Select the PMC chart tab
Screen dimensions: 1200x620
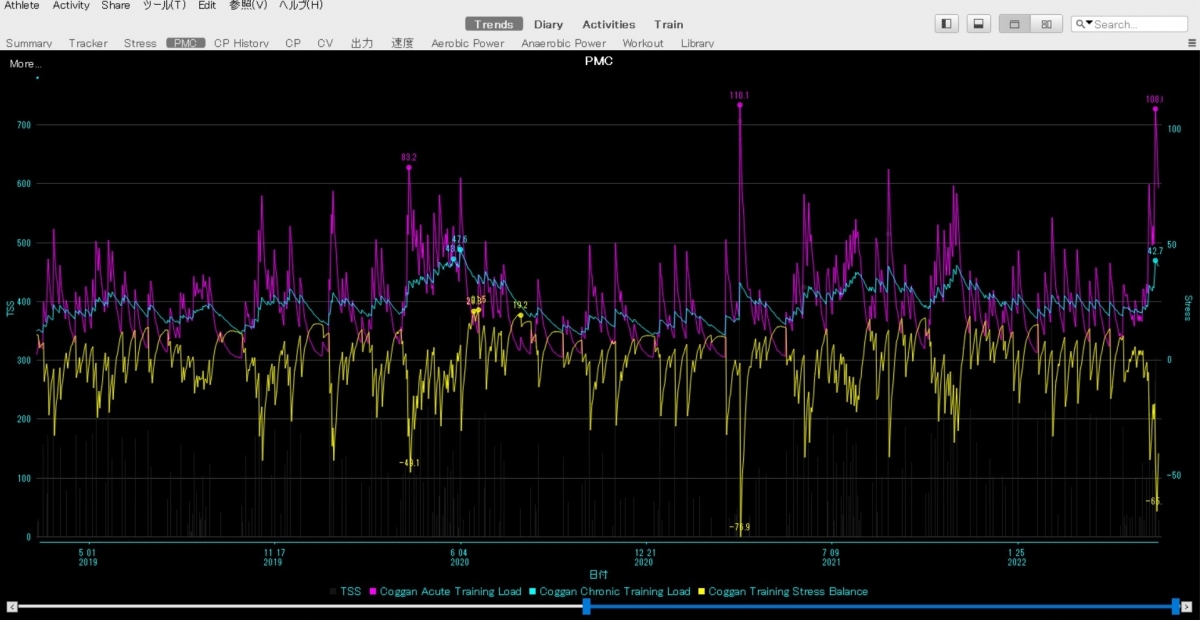(x=186, y=43)
